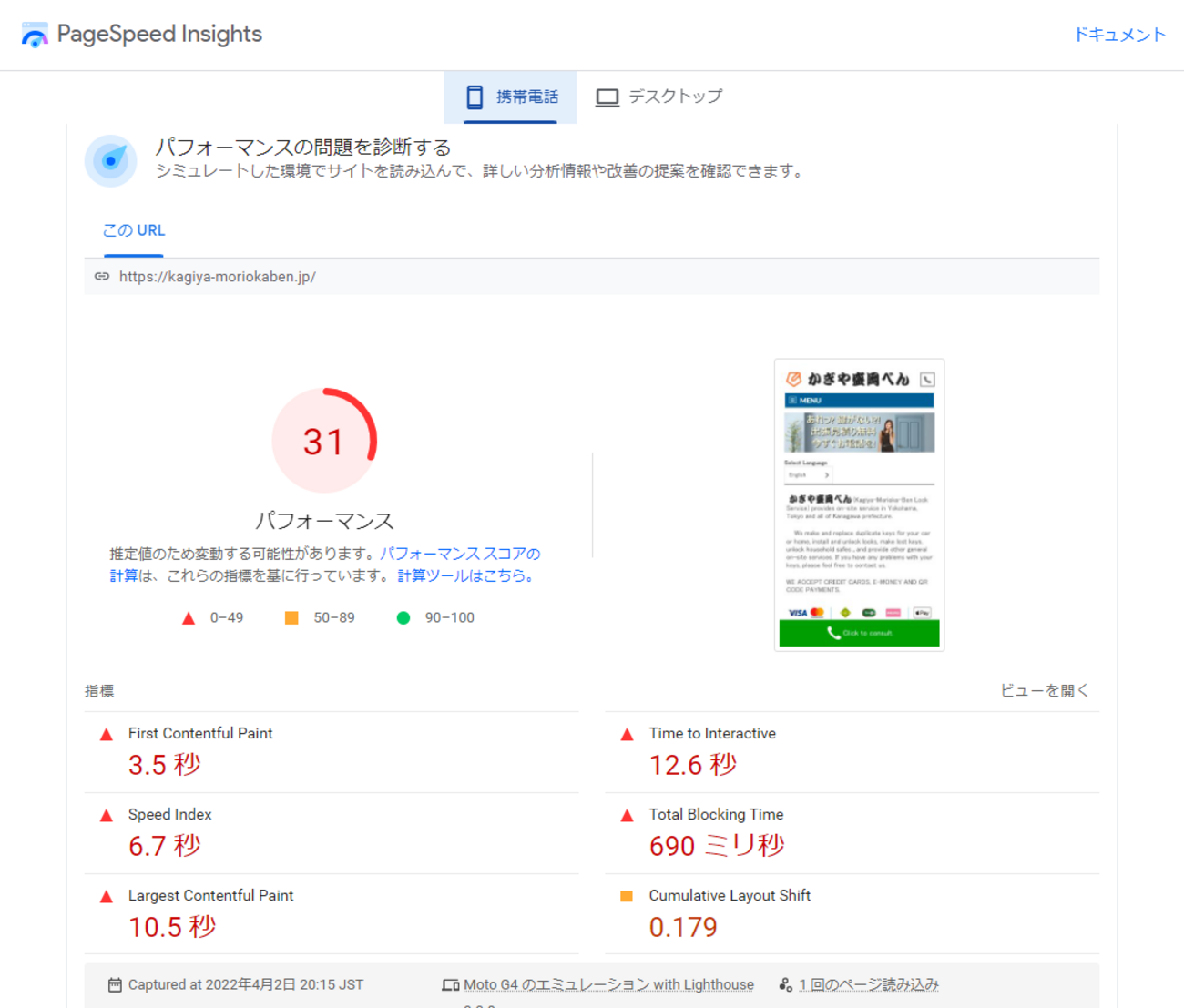Click the page-load count icon in the footer
The image size is (1184, 1008).
(785, 985)
